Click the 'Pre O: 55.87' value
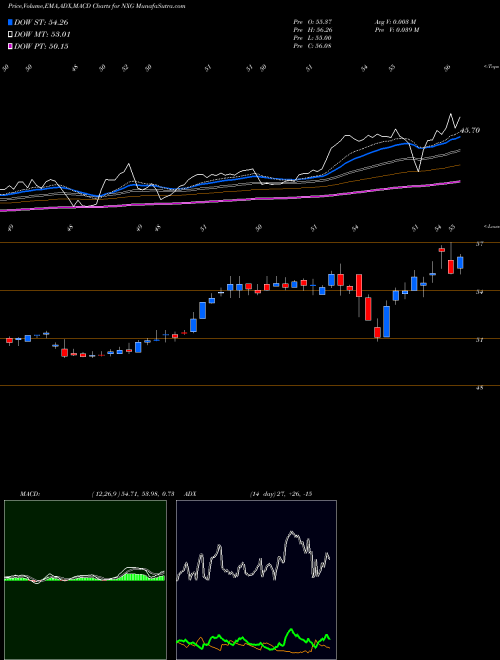500x660 pixels. click(x=312, y=22)
